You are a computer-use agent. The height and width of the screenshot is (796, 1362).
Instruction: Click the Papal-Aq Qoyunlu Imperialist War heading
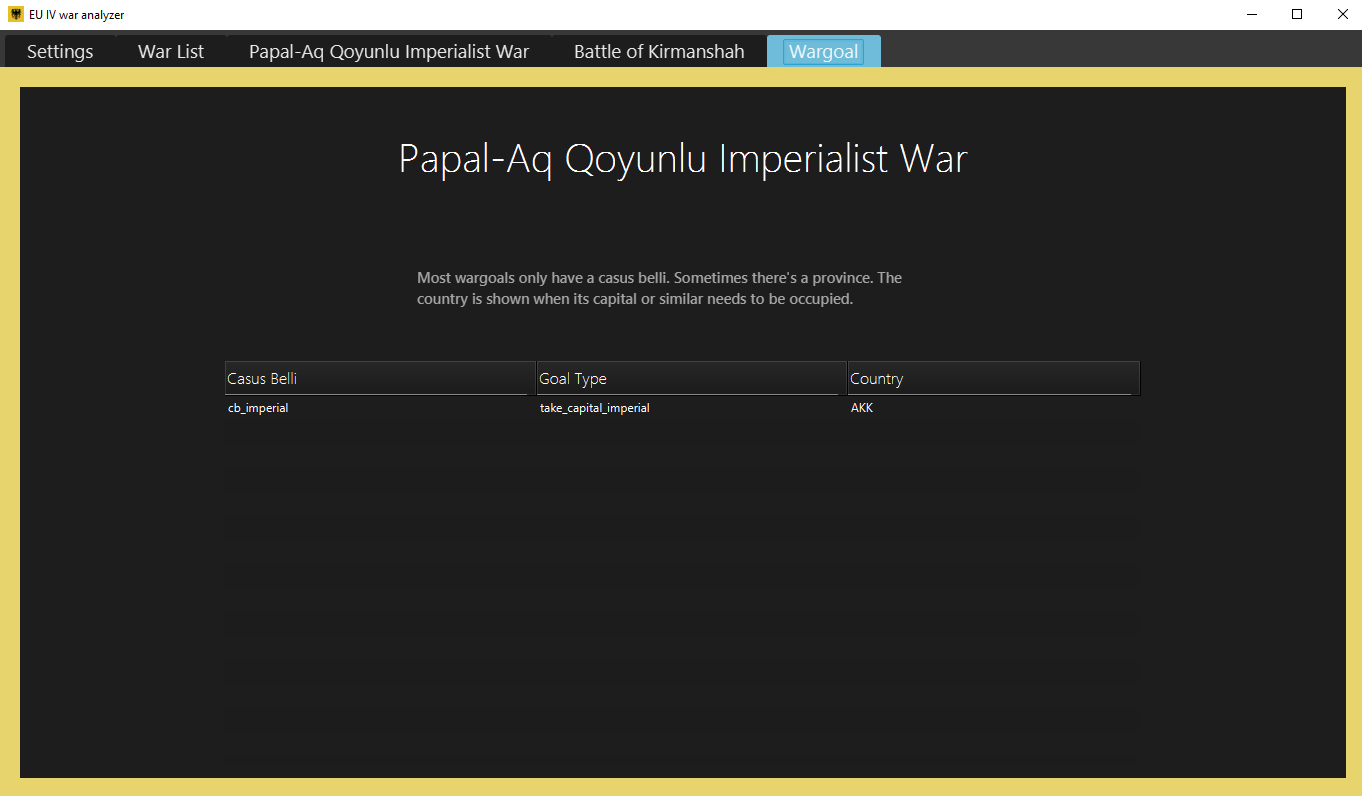pyautogui.click(x=683, y=160)
